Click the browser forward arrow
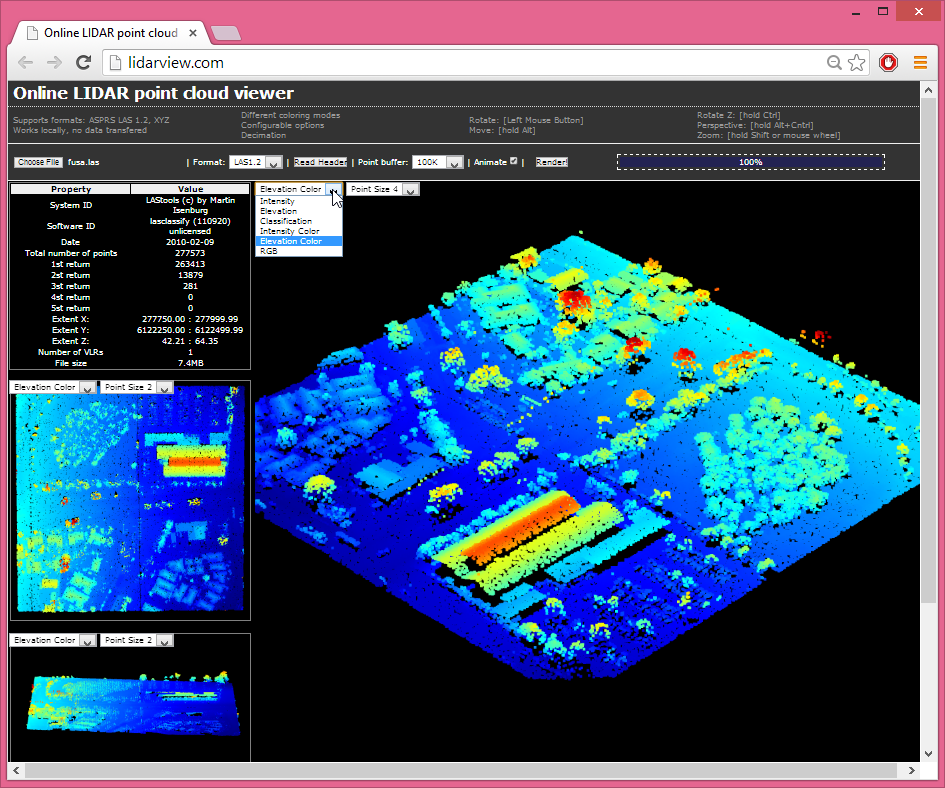The width and height of the screenshot is (945, 788). tap(55, 63)
